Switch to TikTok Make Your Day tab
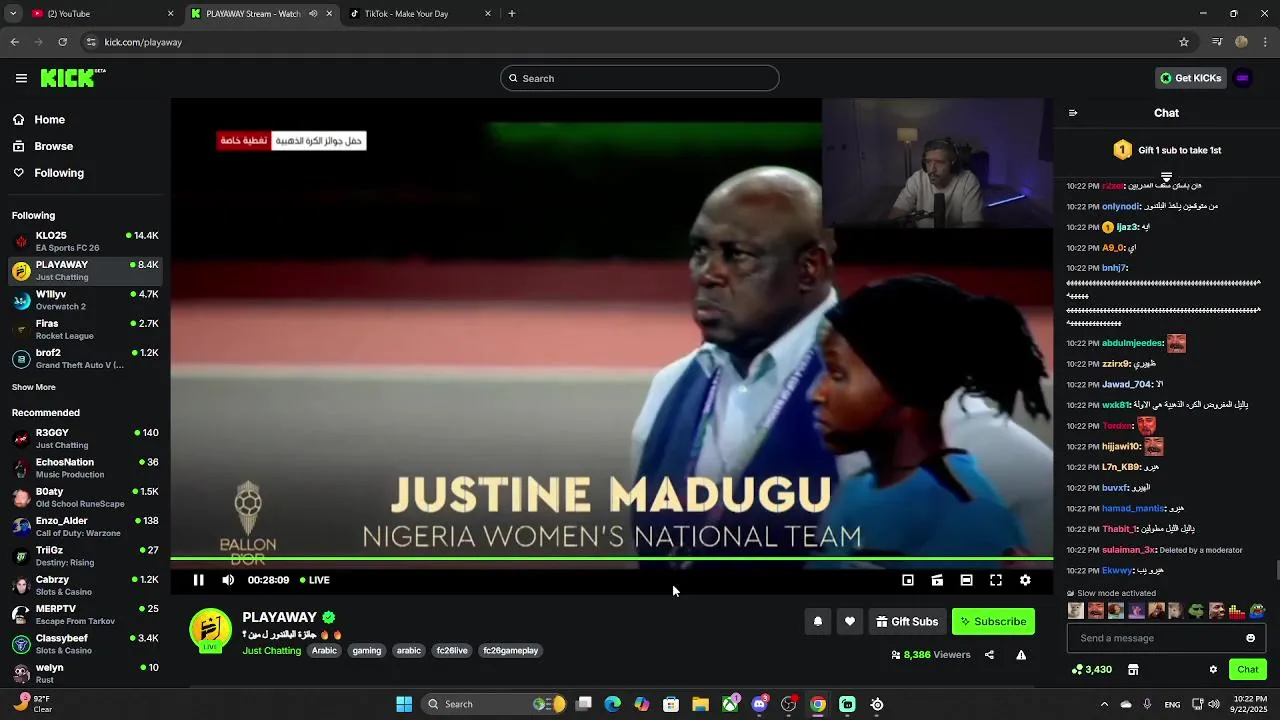Screen dimensions: 1280x720 [x=420, y=14]
